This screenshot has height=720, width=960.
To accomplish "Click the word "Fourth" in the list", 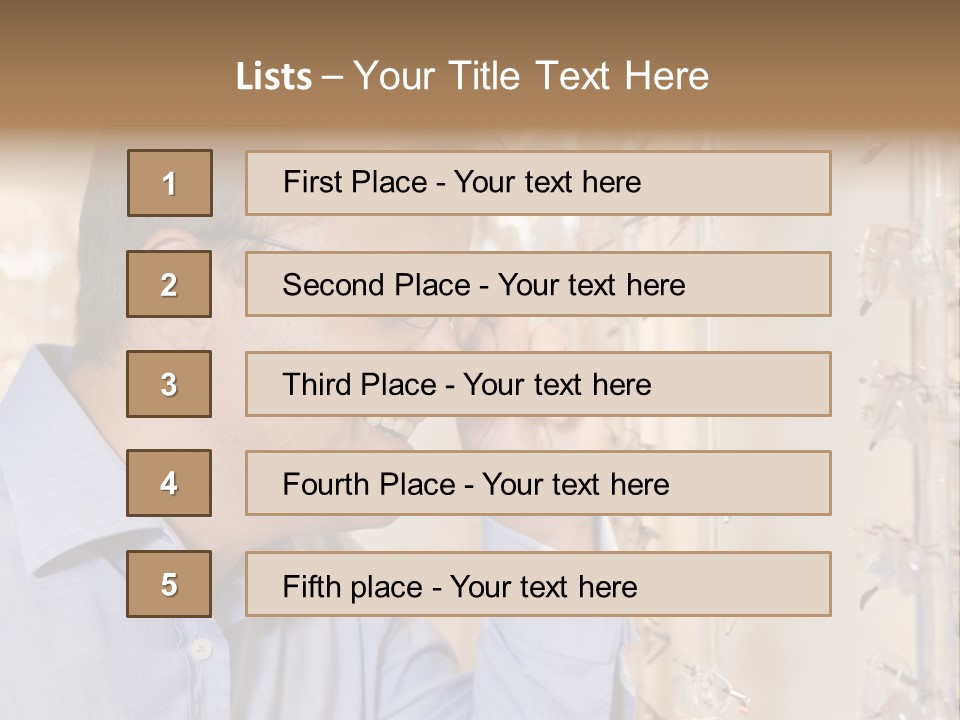I will pos(326,485).
